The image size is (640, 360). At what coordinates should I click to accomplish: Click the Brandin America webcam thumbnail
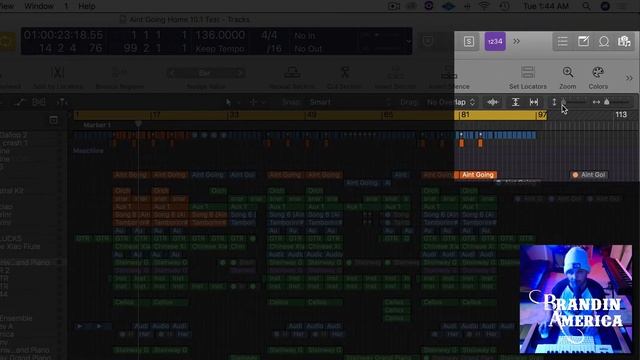pos(576,299)
